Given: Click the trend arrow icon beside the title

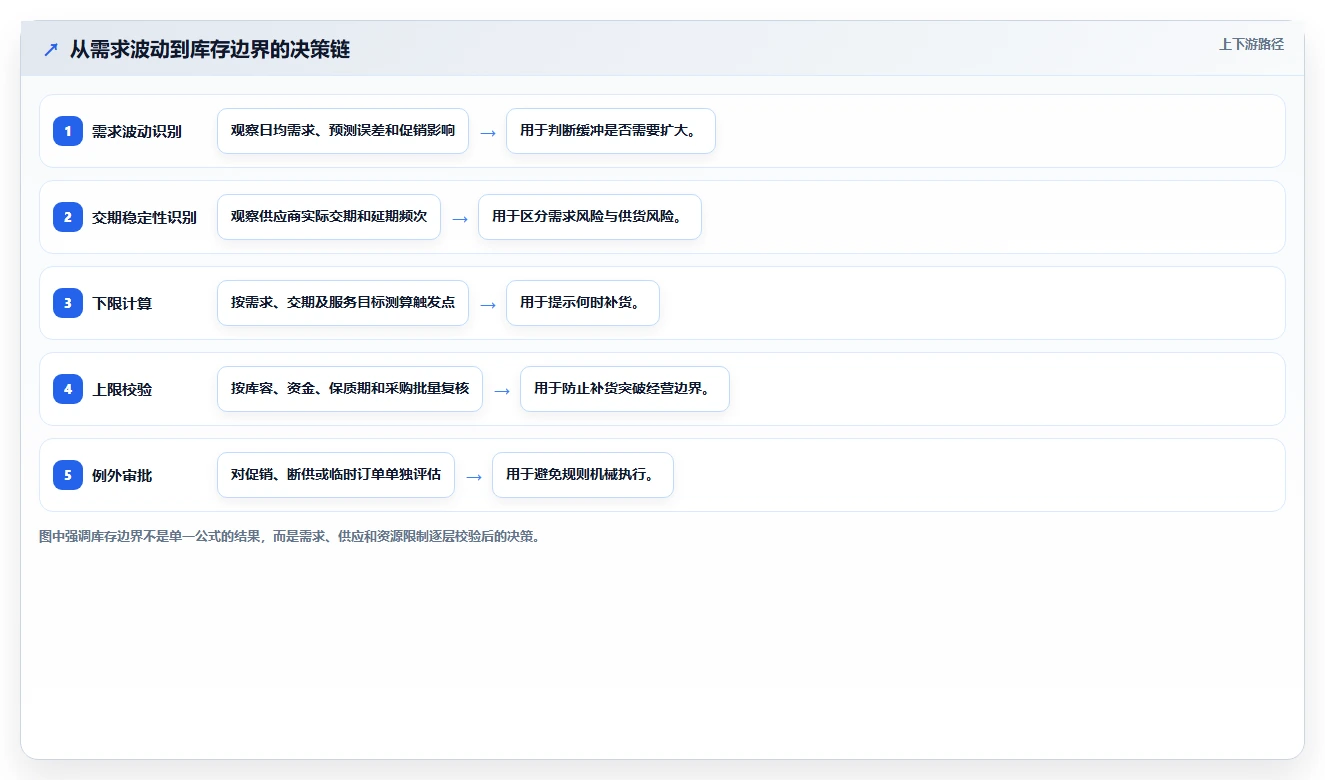Looking at the screenshot, I should point(51,50).
